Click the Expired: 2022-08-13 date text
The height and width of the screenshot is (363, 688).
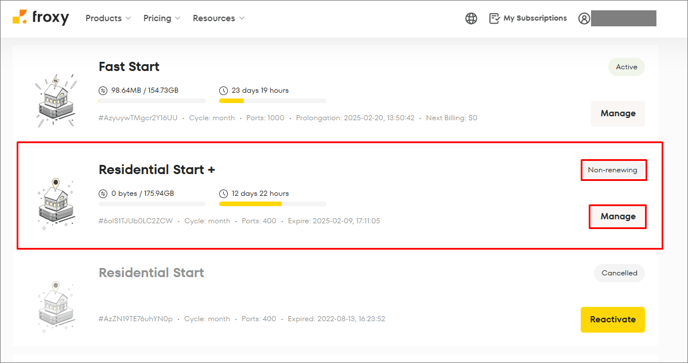336,319
